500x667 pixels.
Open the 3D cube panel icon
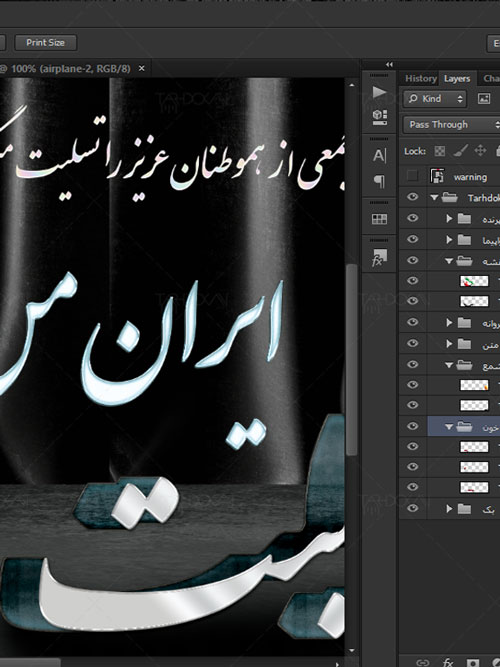pyautogui.click(x=379, y=117)
